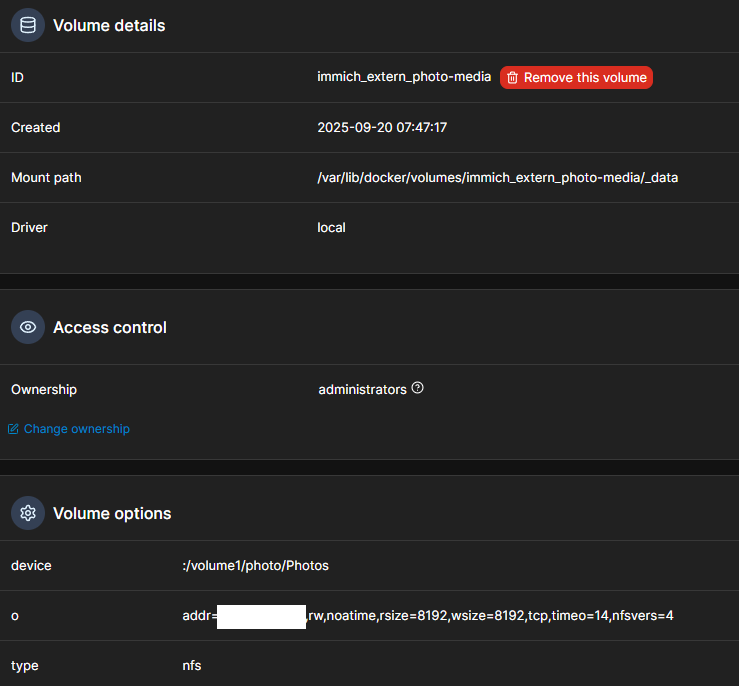The width and height of the screenshot is (739, 686).
Task: Click the database icon beside Volume details
Action: click(28, 26)
